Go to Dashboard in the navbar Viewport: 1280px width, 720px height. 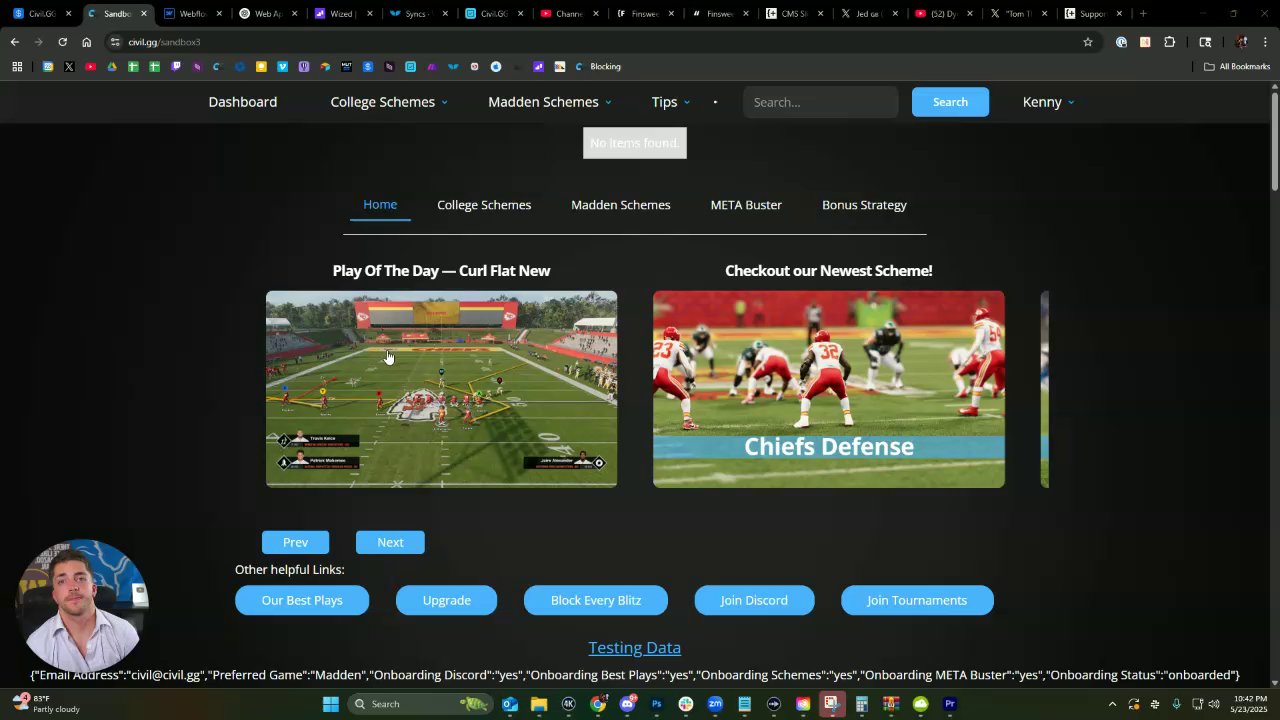pos(243,102)
